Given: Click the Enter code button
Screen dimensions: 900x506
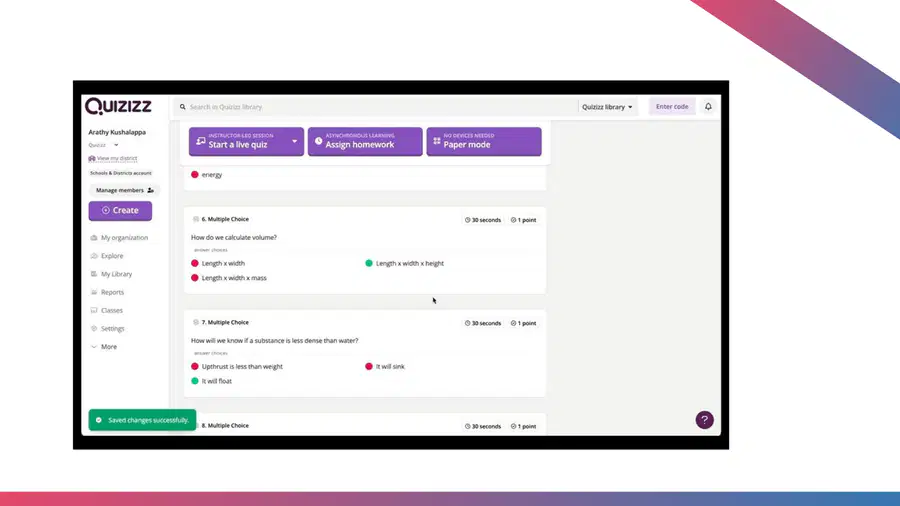Looking at the screenshot, I should (672, 107).
